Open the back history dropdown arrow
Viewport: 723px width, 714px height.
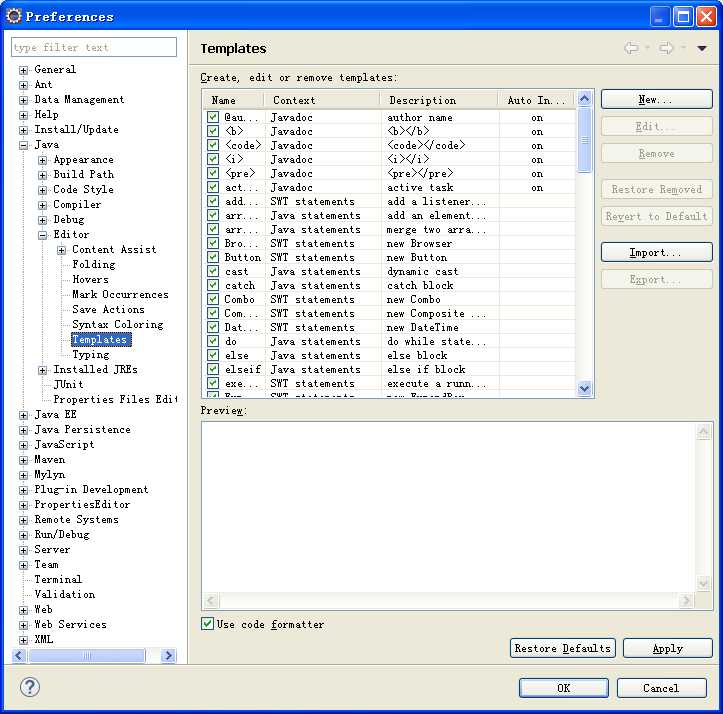tap(647, 48)
